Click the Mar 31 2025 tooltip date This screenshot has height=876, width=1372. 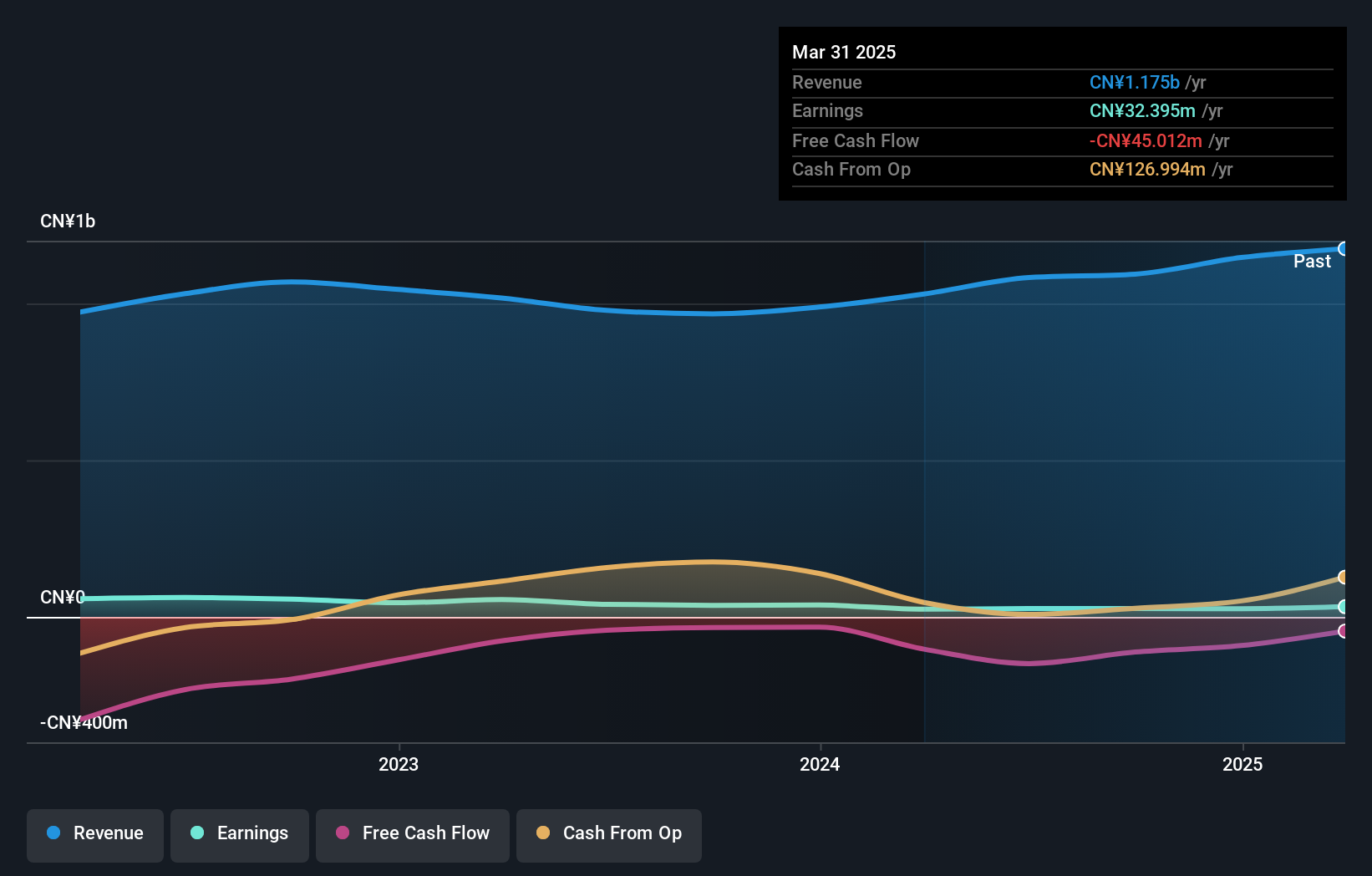[x=844, y=52]
